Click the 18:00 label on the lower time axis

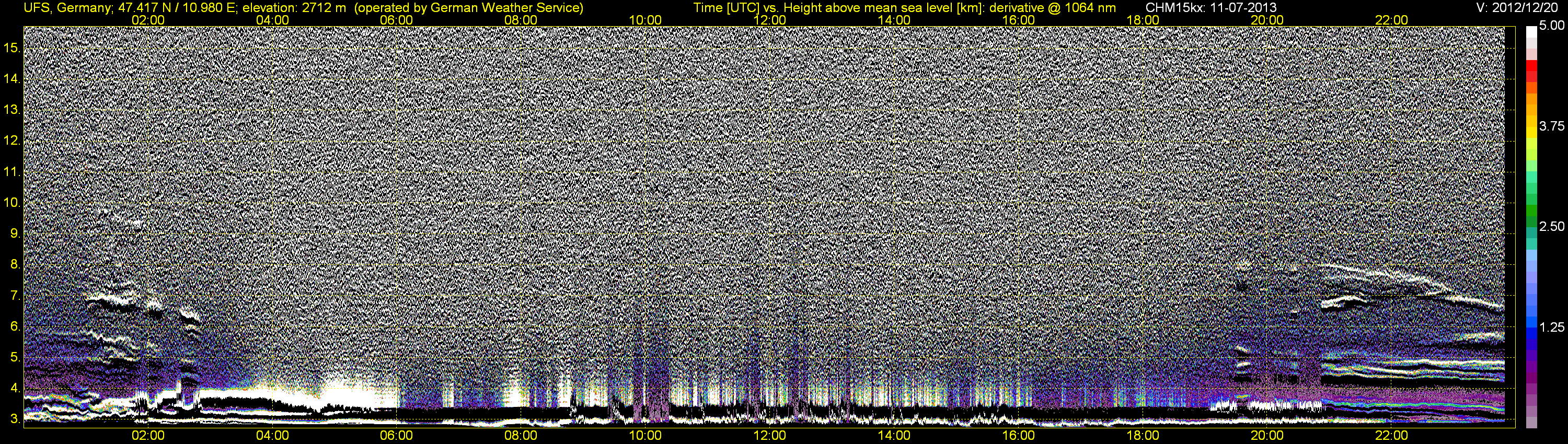click(x=1143, y=436)
